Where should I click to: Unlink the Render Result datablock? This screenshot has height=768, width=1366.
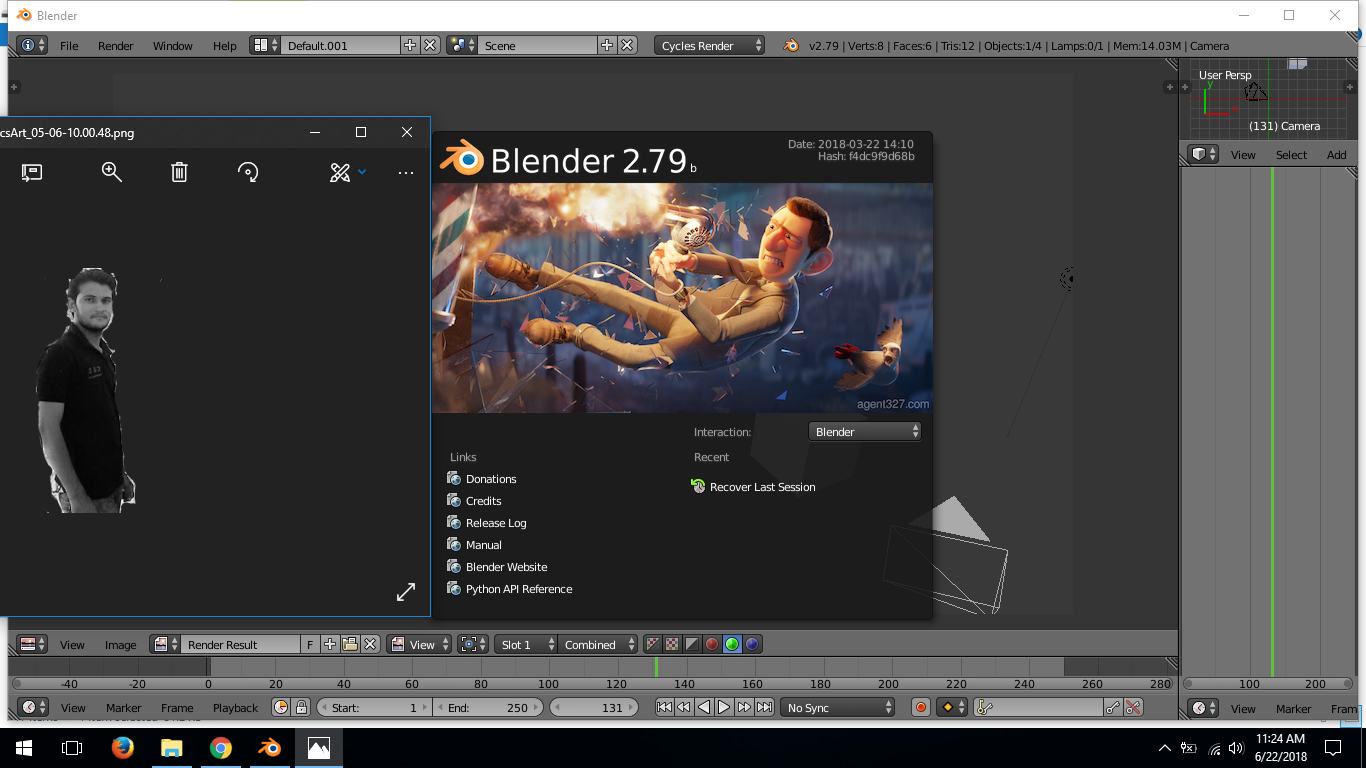[x=370, y=644]
